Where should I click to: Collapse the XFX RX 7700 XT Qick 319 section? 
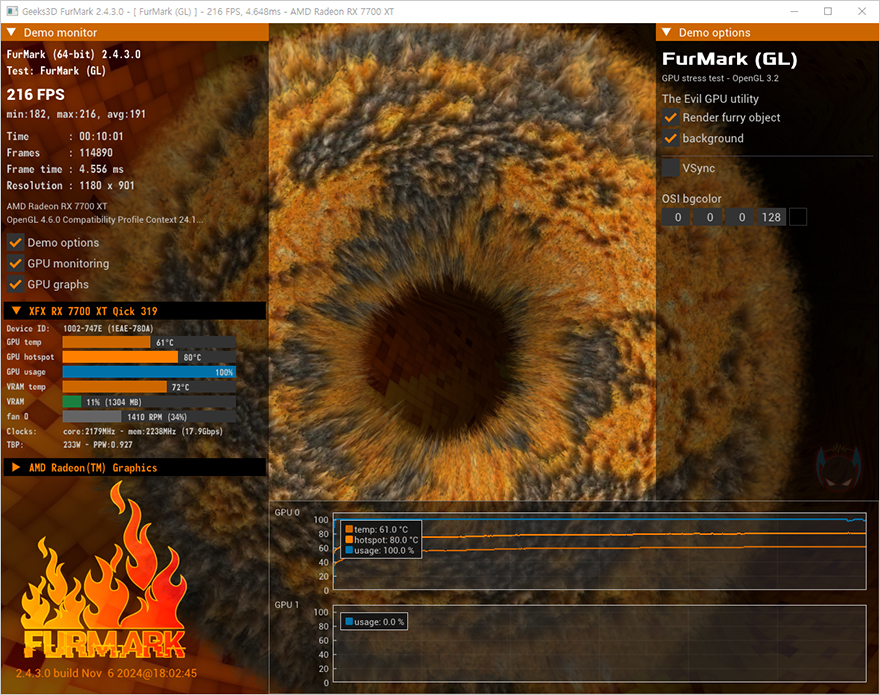(x=16, y=311)
